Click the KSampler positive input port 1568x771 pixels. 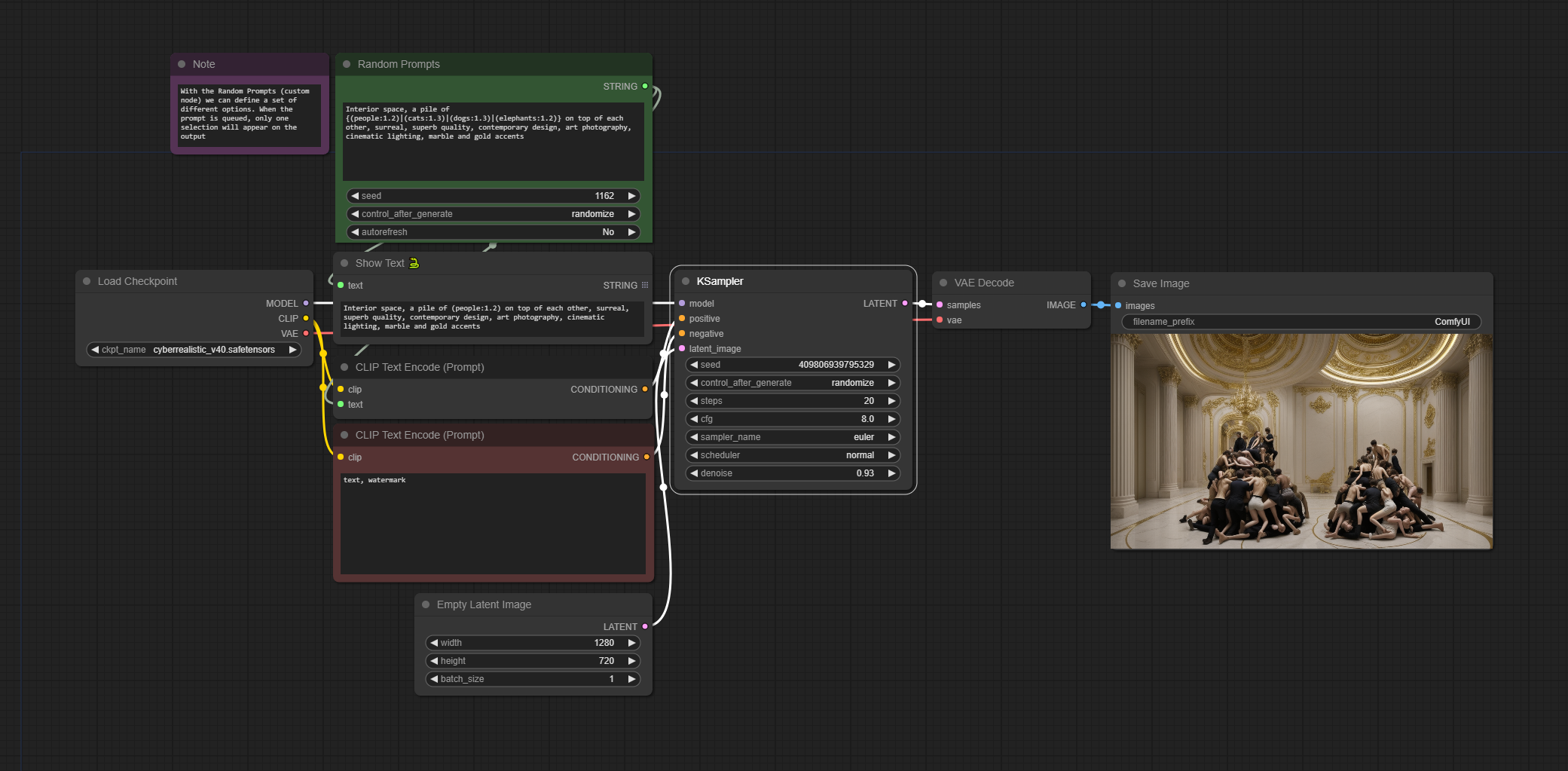point(682,318)
